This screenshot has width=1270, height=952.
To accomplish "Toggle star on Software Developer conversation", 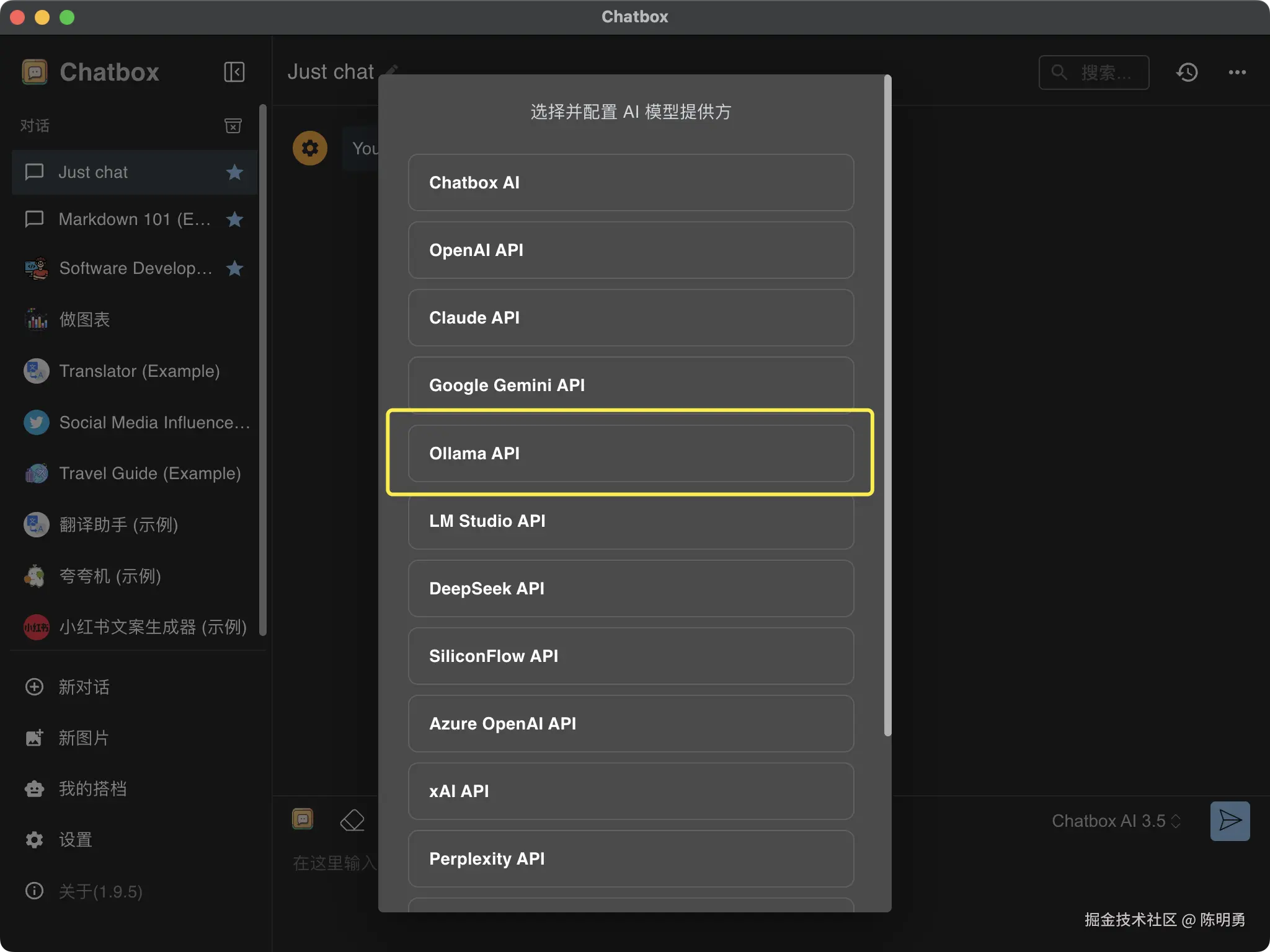I will pyautogui.click(x=234, y=268).
